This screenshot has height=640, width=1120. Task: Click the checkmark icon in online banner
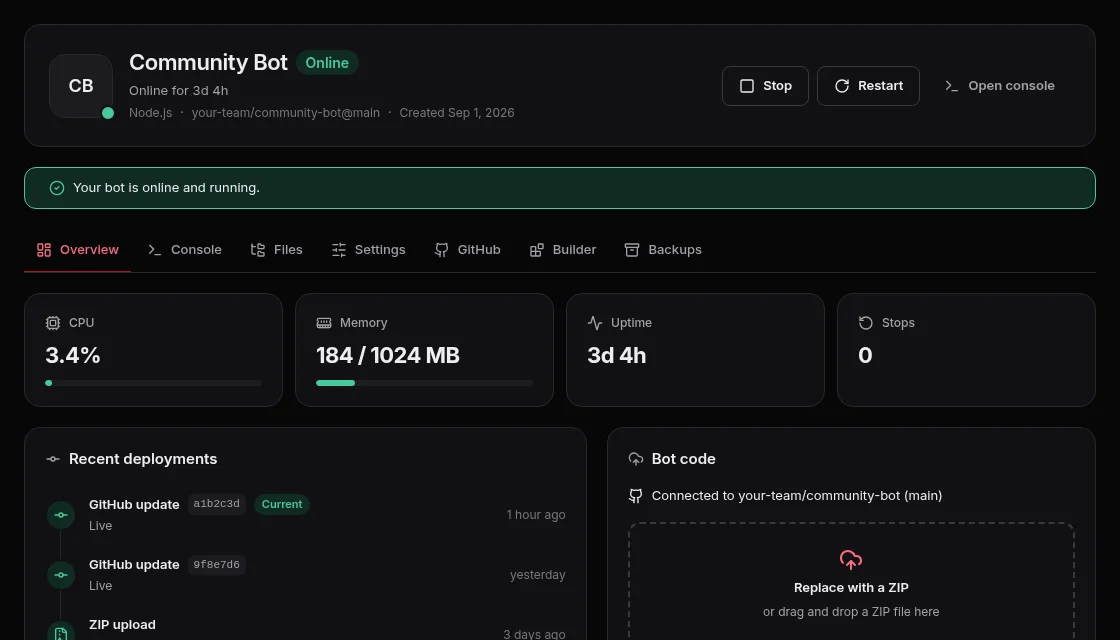pyautogui.click(x=57, y=188)
